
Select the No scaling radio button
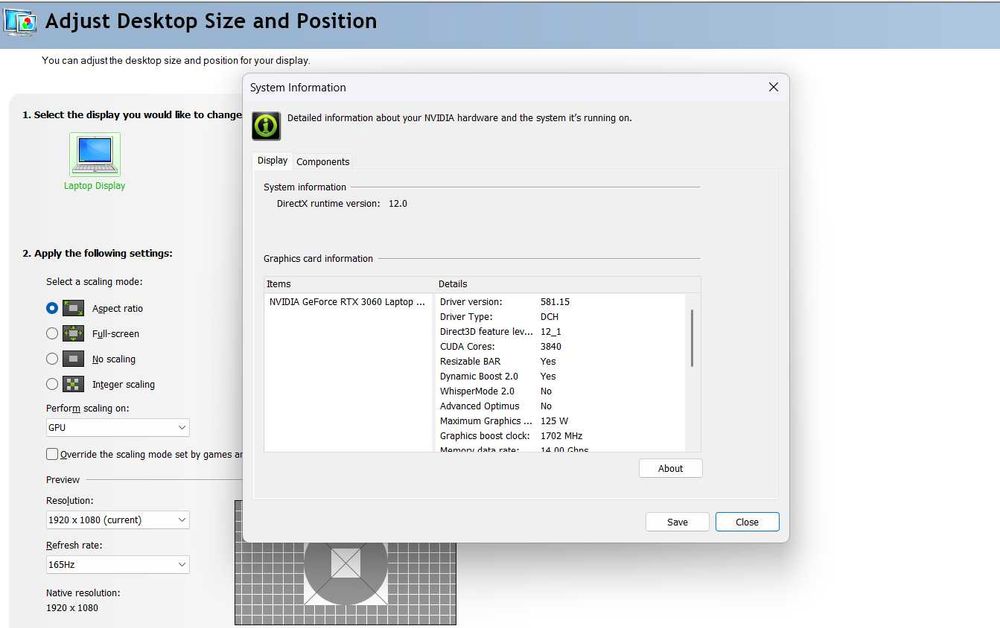click(52, 359)
